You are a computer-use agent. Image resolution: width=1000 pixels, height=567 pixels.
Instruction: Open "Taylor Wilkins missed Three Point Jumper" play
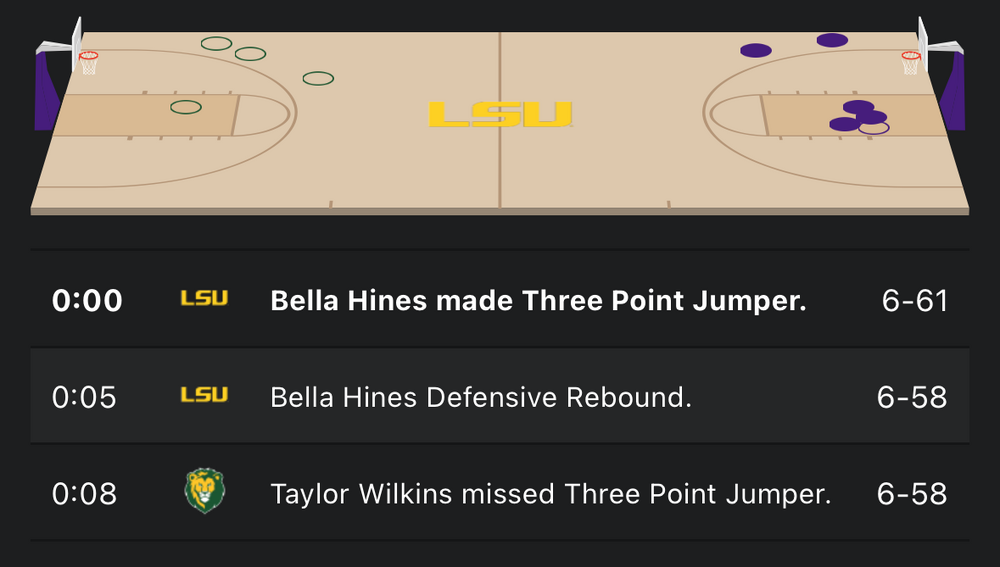(x=550, y=493)
